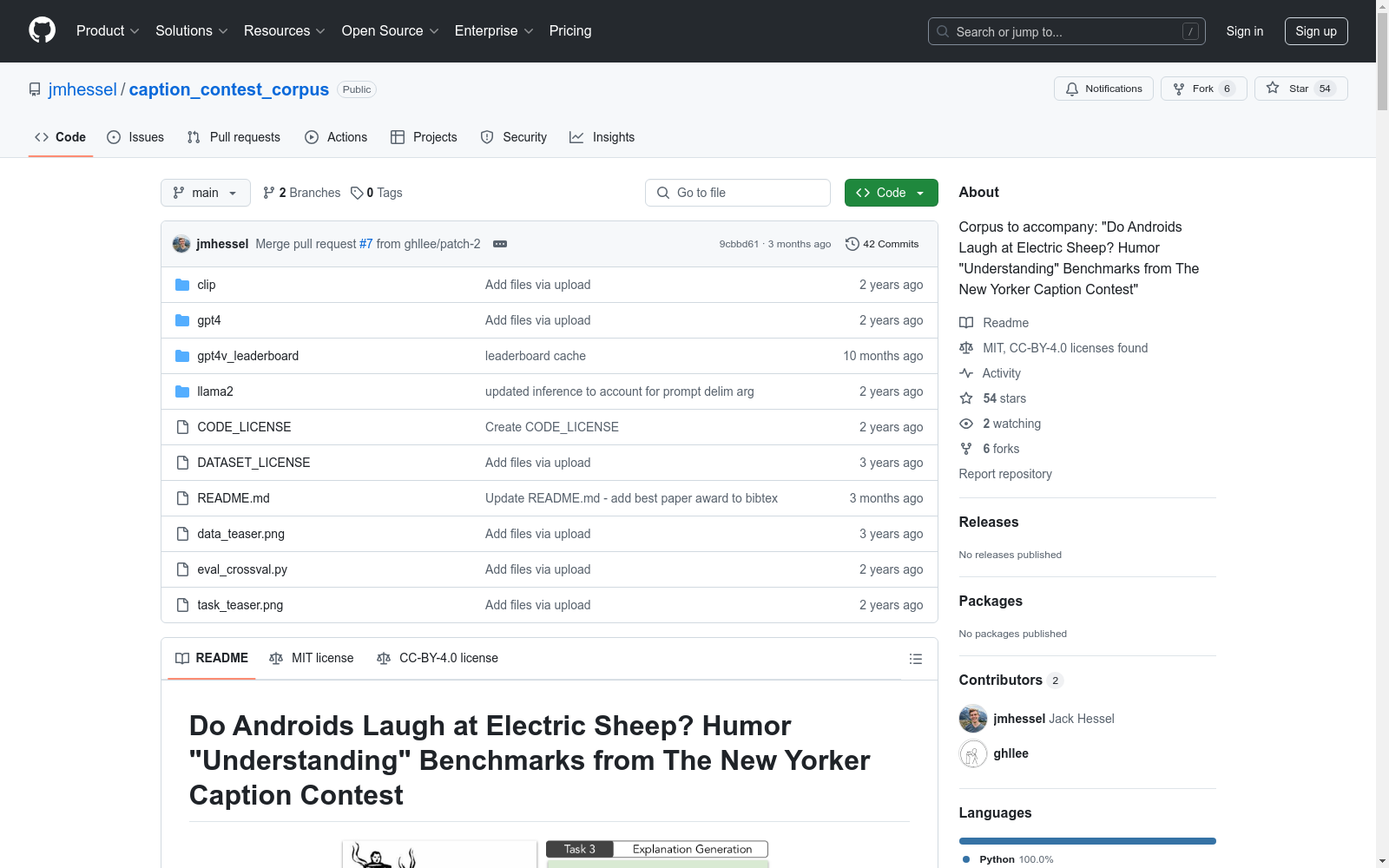The width and height of the screenshot is (1389, 868).
Task: Click the llama2 folder icon
Action: 182,391
